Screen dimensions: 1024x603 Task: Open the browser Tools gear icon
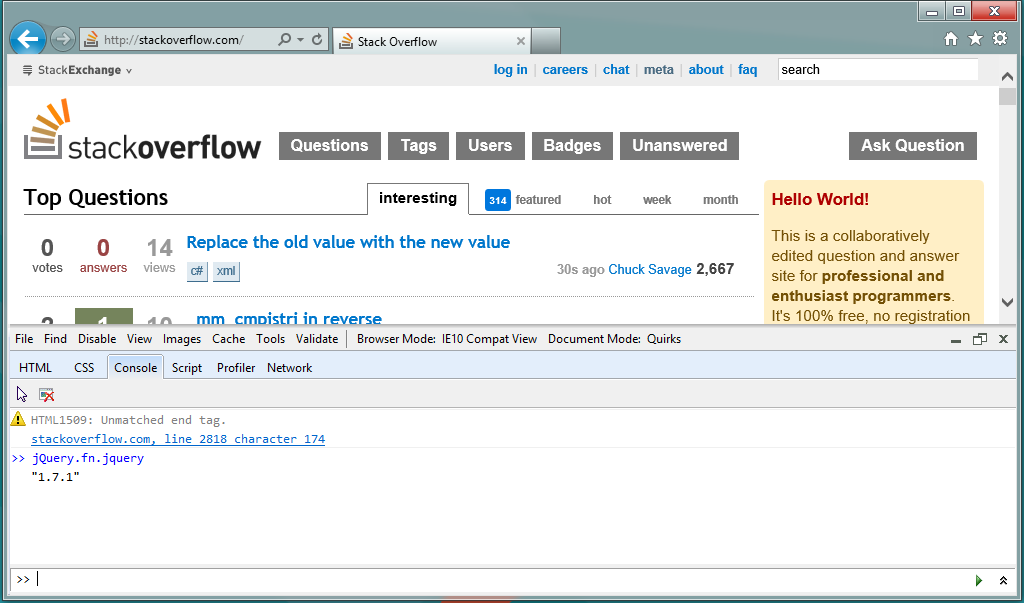[x=1000, y=39]
